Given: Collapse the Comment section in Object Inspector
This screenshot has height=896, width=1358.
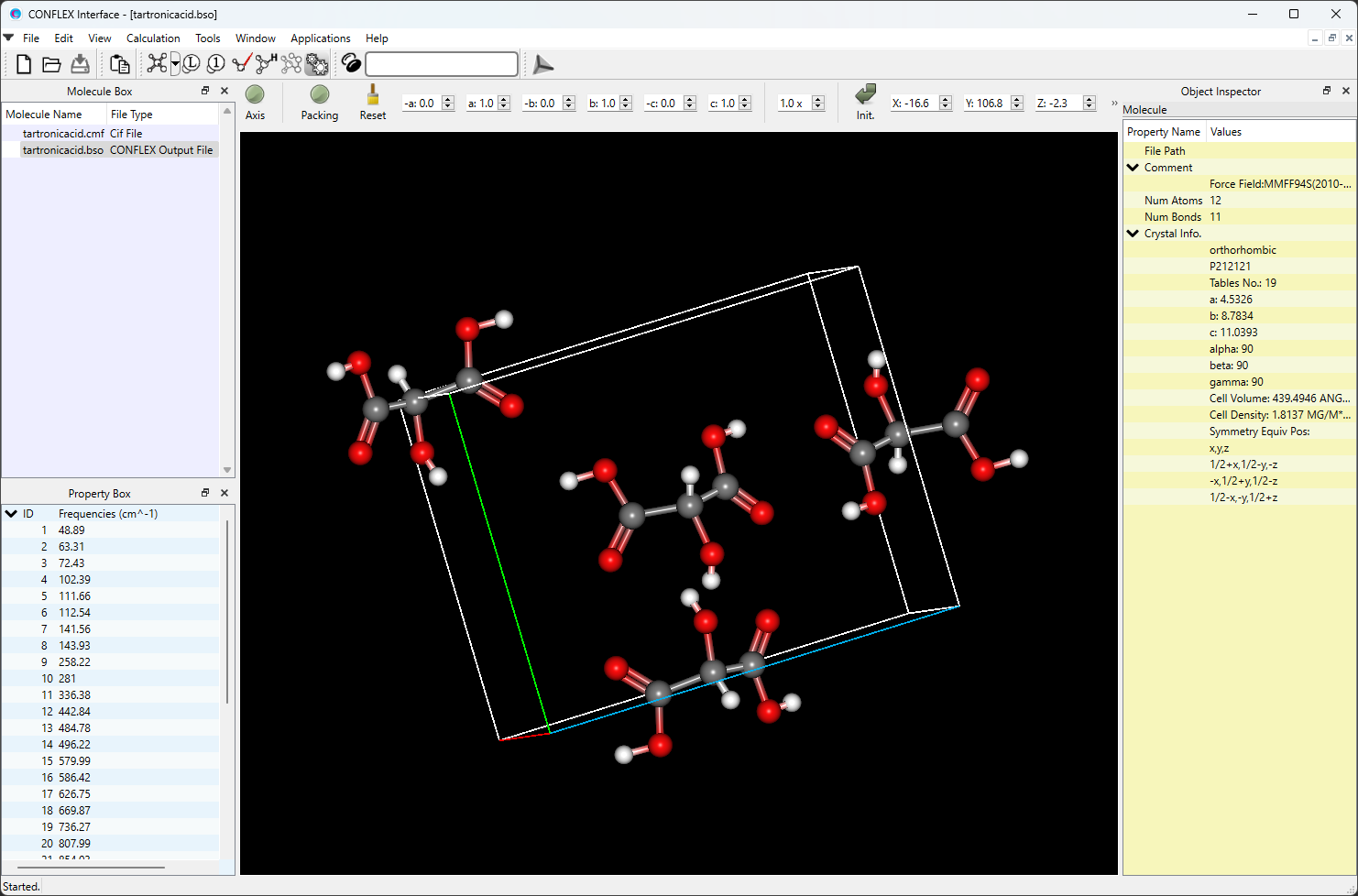Looking at the screenshot, I should [1133, 167].
